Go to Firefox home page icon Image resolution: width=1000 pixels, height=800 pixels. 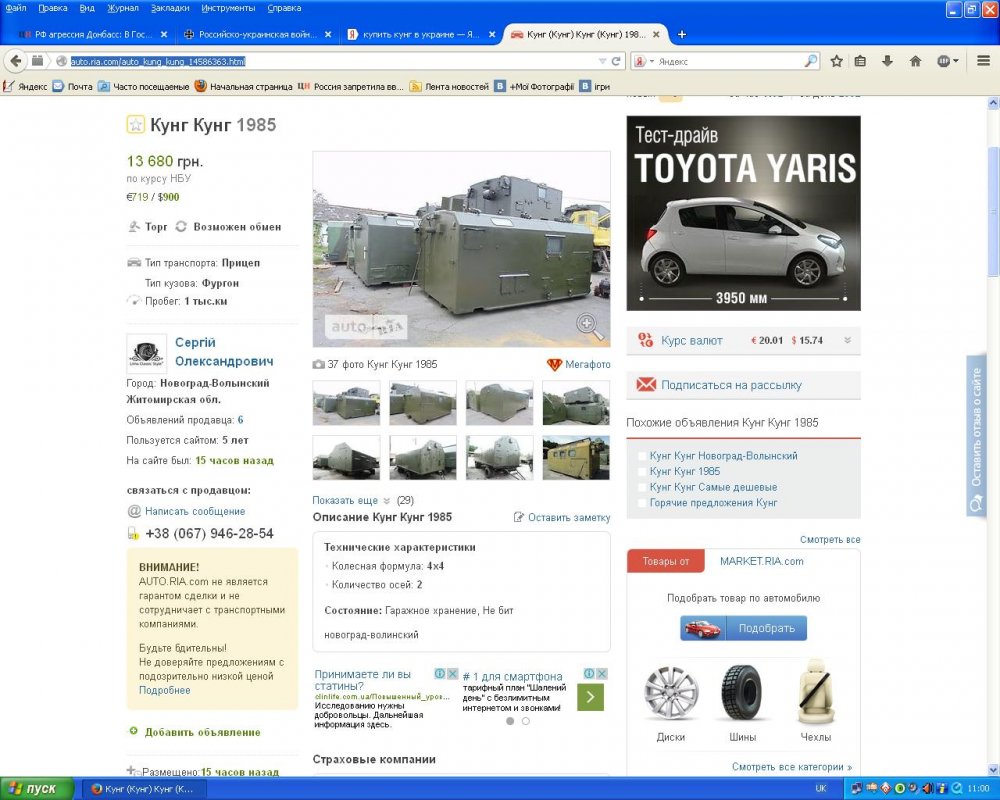point(915,61)
